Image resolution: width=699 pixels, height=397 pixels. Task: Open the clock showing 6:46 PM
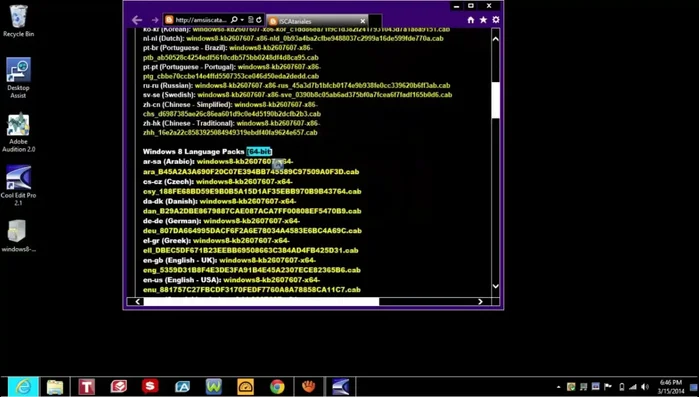pos(671,387)
